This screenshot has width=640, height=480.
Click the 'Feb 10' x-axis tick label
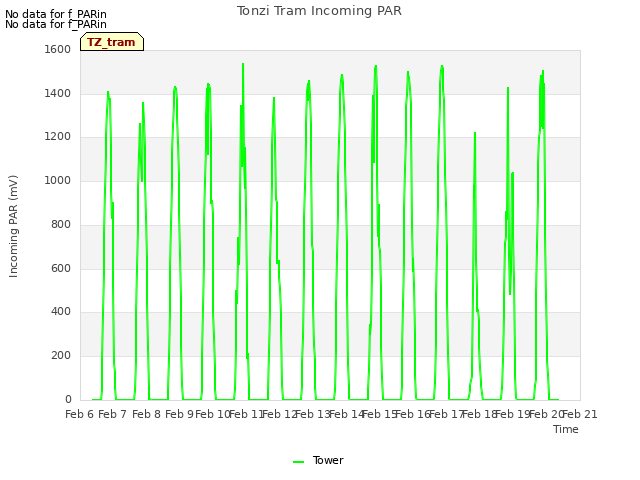click(x=213, y=414)
